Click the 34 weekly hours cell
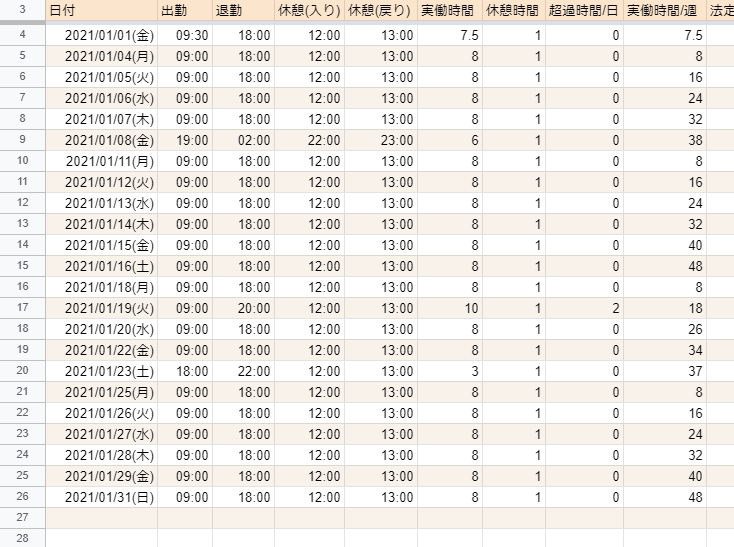 pos(665,350)
